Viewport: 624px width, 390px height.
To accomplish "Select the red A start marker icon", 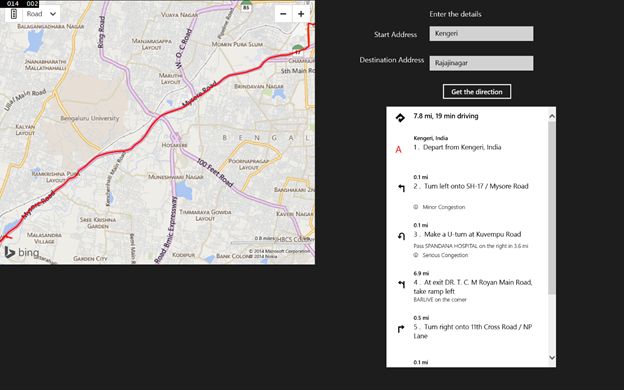I will (x=398, y=150).
